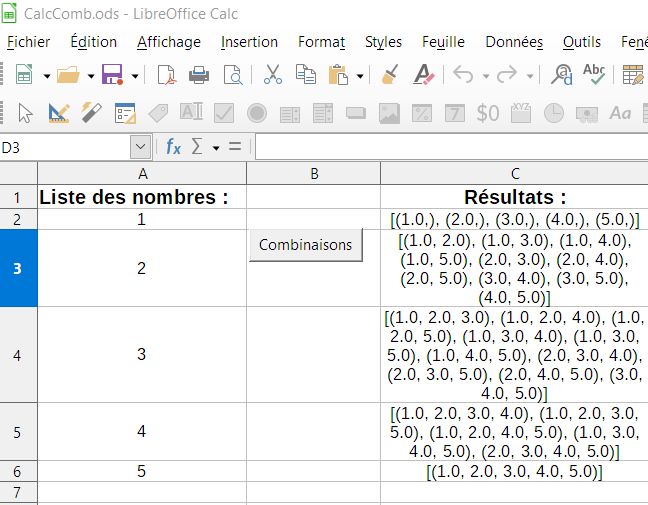Activate the form selection arrow tool
This screenshot has height=505, width=648.
pos(26,113)
